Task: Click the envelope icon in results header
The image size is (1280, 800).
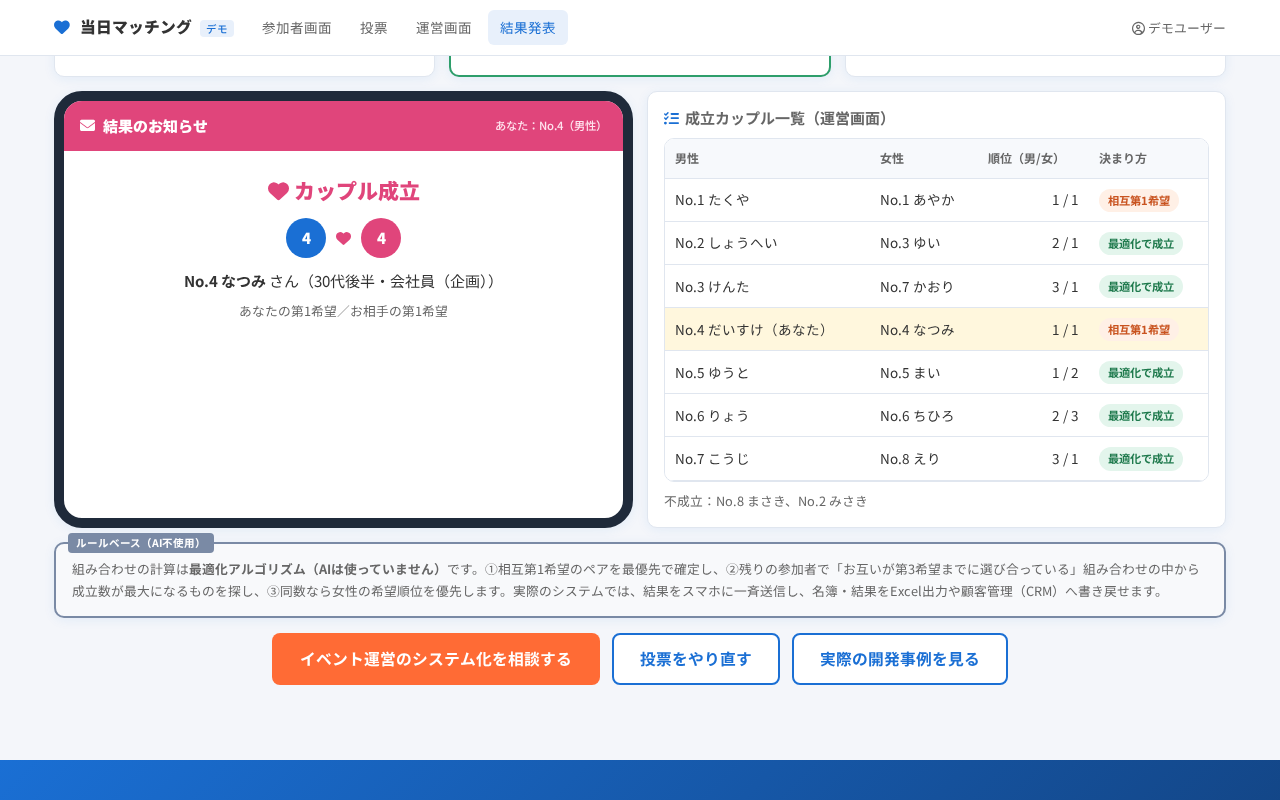Action: (x=88, y=126)
